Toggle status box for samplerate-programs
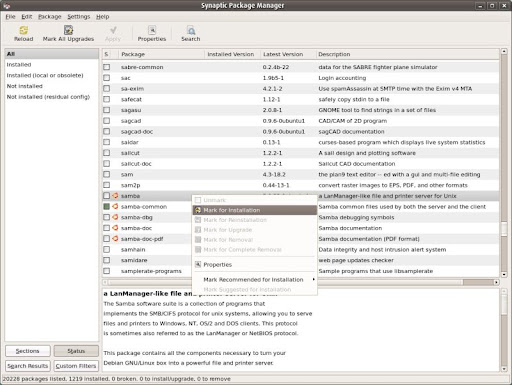Image resolution: width=512 pixels, height=385 pixels. click(x=107, y=271)
